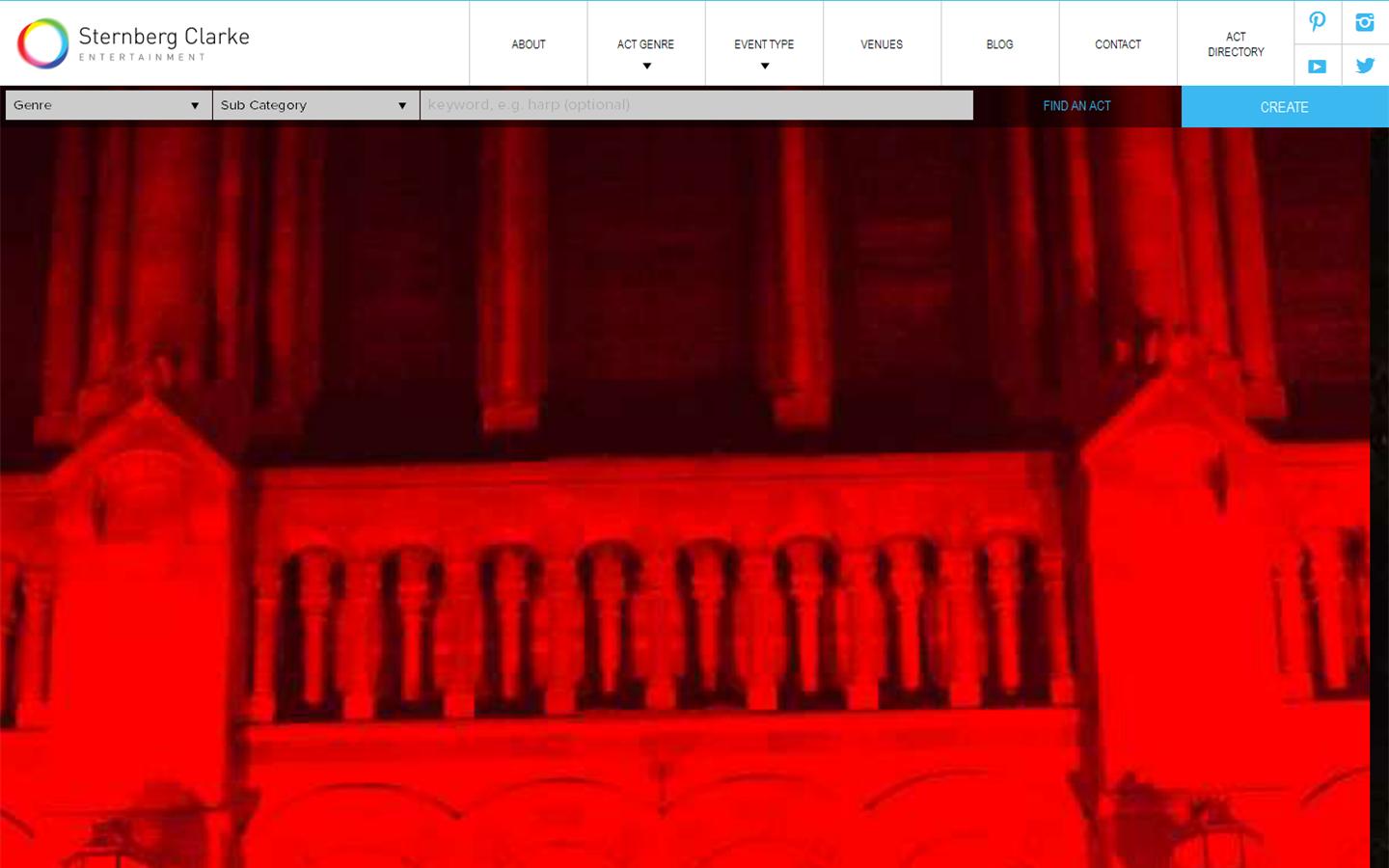Open the ABOUT menu item

pyautogui.click(x=528, y=43)
